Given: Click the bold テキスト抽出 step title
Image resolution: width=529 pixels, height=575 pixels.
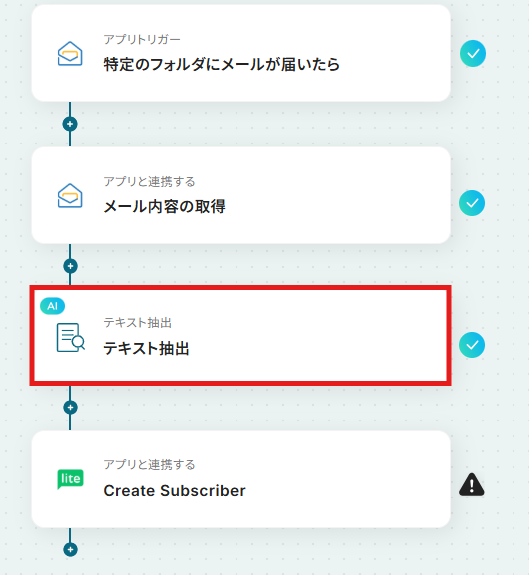Looking at the screenshot, I should point(146,348).
